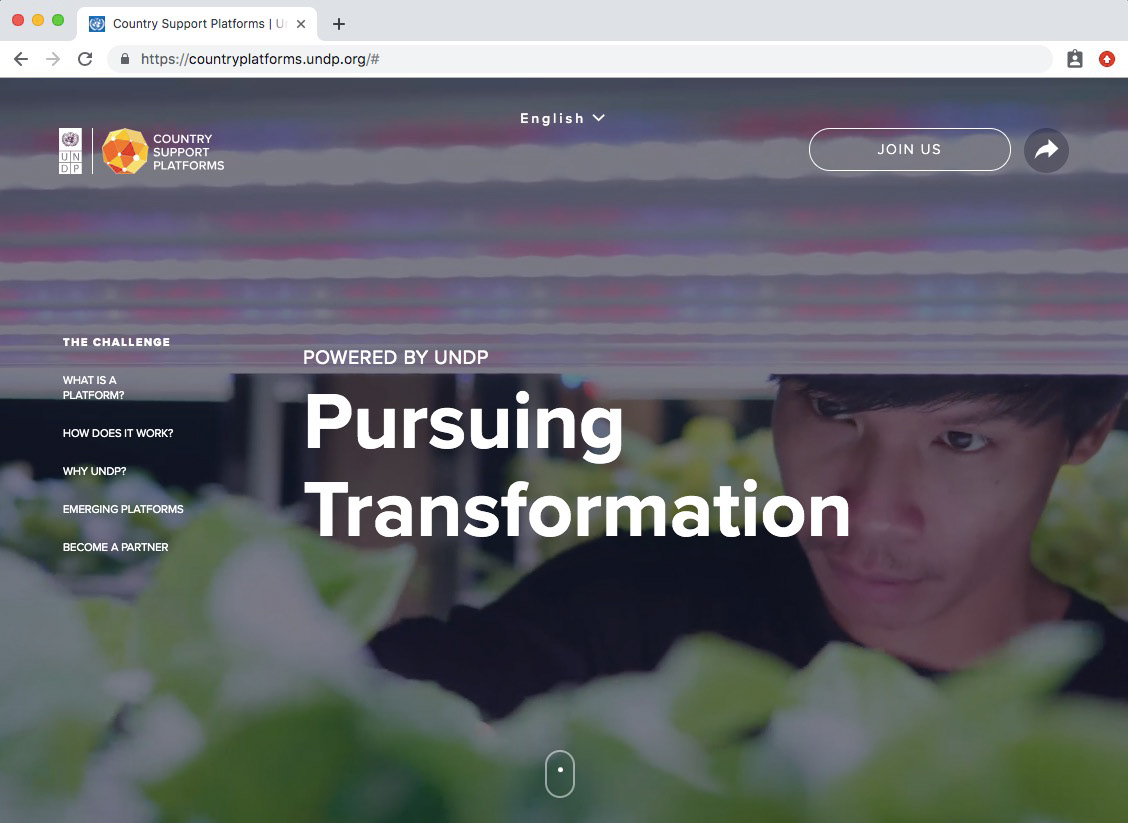Open HOW DOES IT WORK? section
The width and height of the screenshot is (1128, 823).
pyautogui.click(x=118, y=433)
